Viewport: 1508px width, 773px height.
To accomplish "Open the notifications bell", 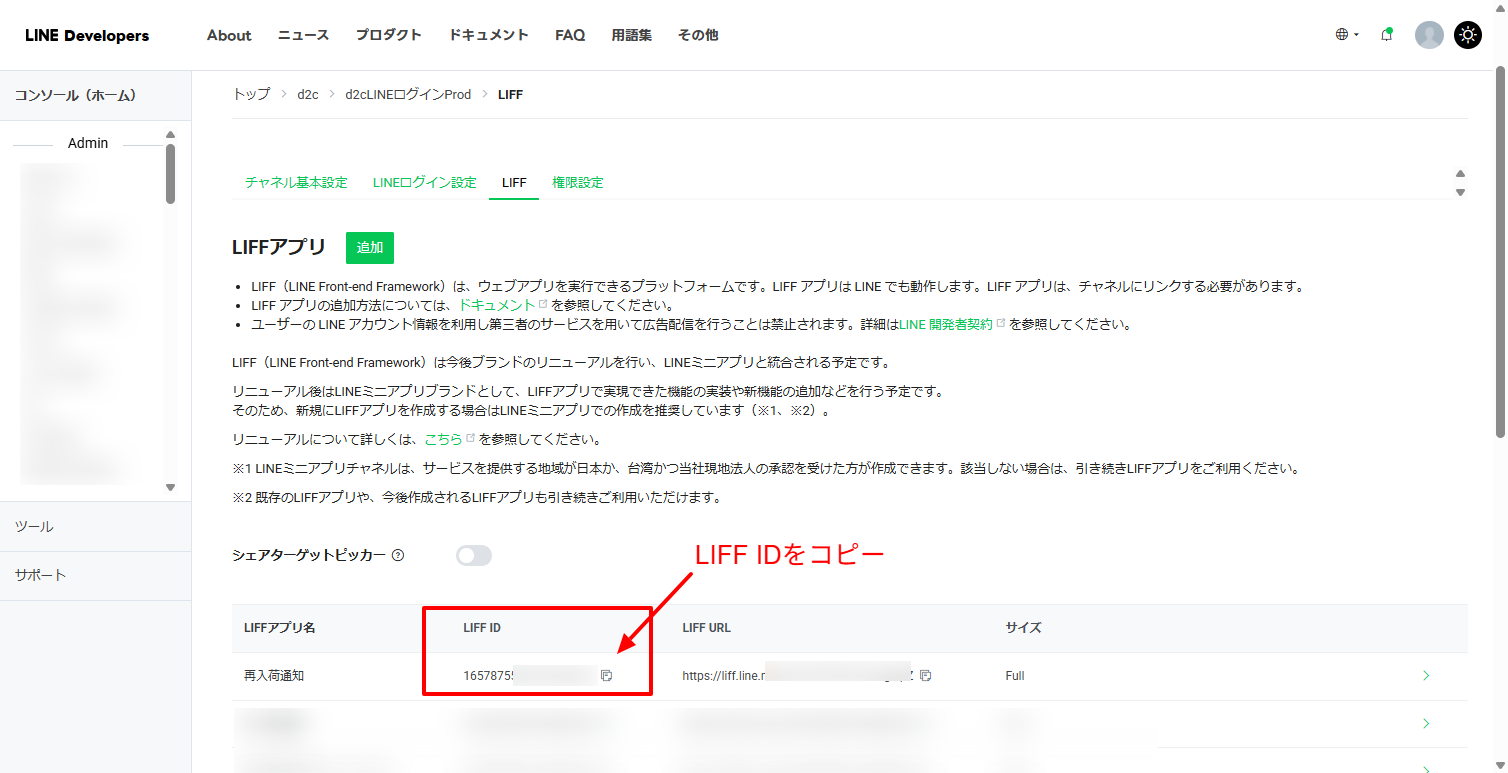I will point(1386,35).
